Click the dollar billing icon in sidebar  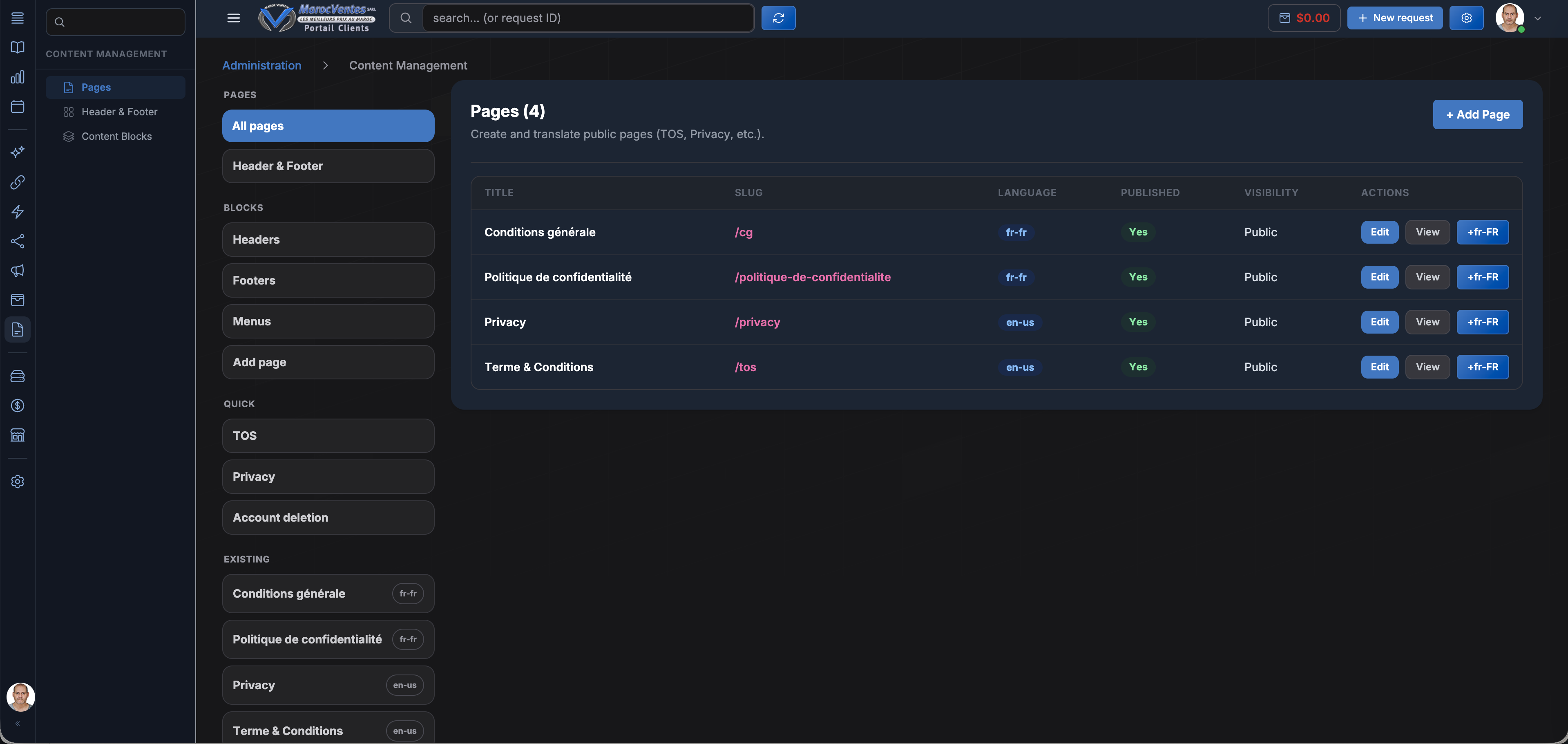click(18, 406)
